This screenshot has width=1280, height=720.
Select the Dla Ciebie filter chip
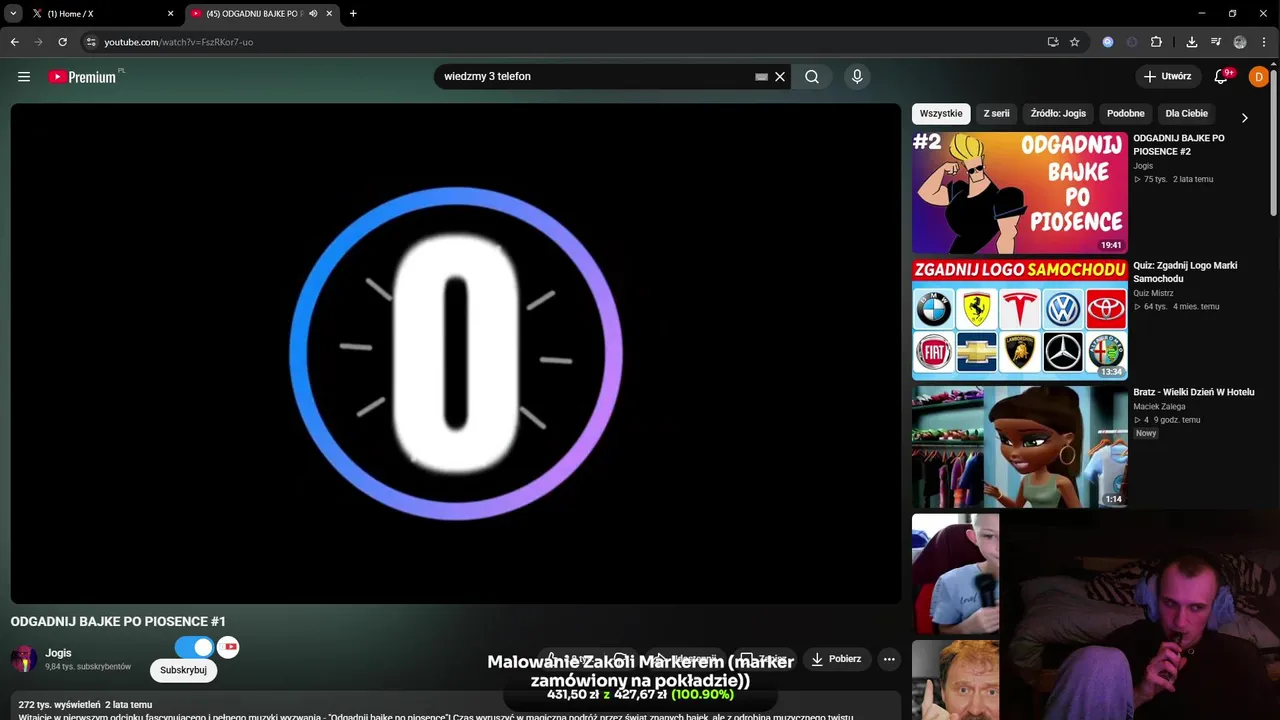click(1187, 114)
